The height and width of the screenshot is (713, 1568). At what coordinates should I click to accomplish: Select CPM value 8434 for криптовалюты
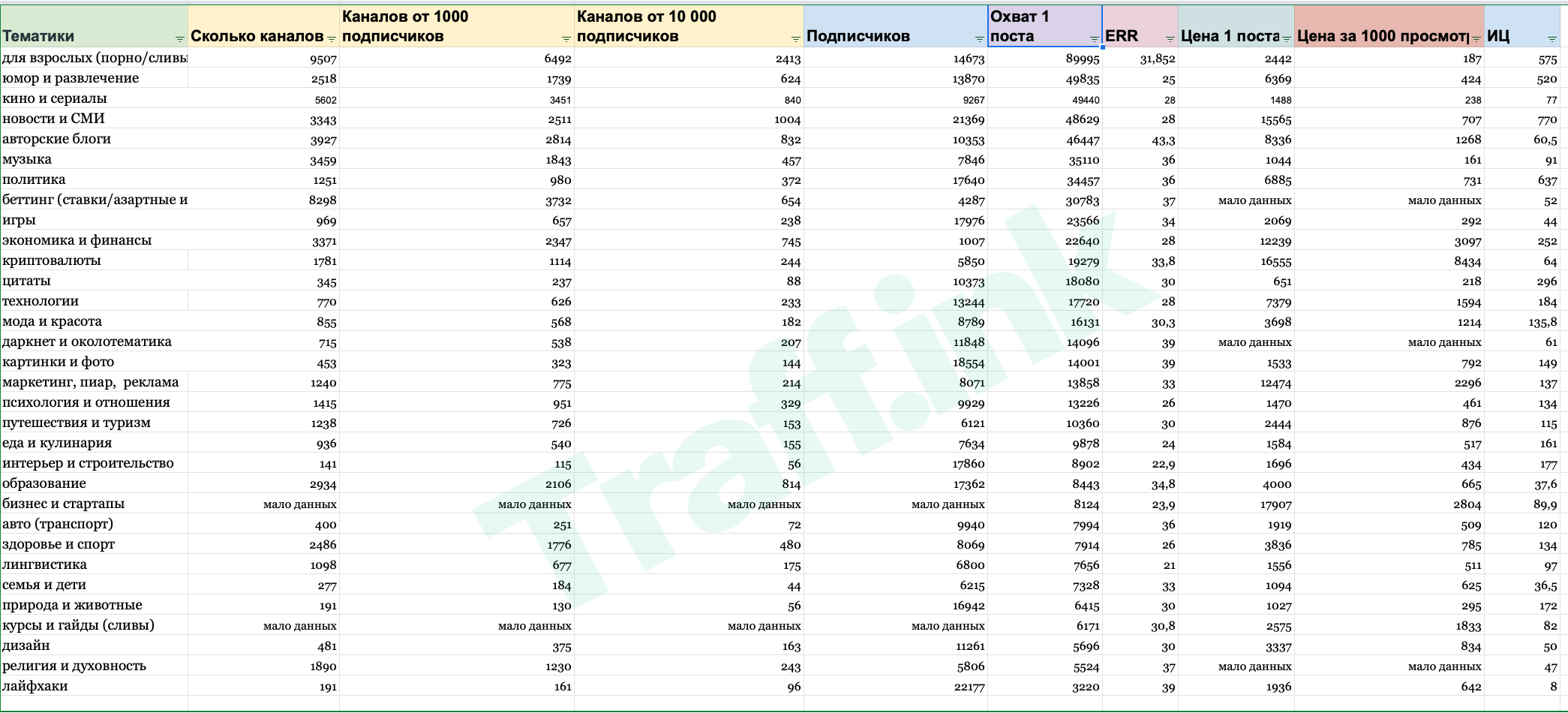[x=1389, y=260]
